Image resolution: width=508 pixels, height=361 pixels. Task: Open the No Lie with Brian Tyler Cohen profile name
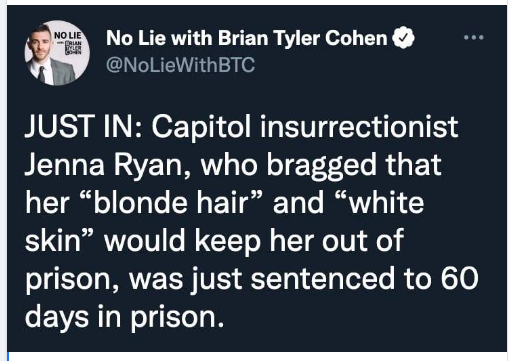(x=246, y=38)
